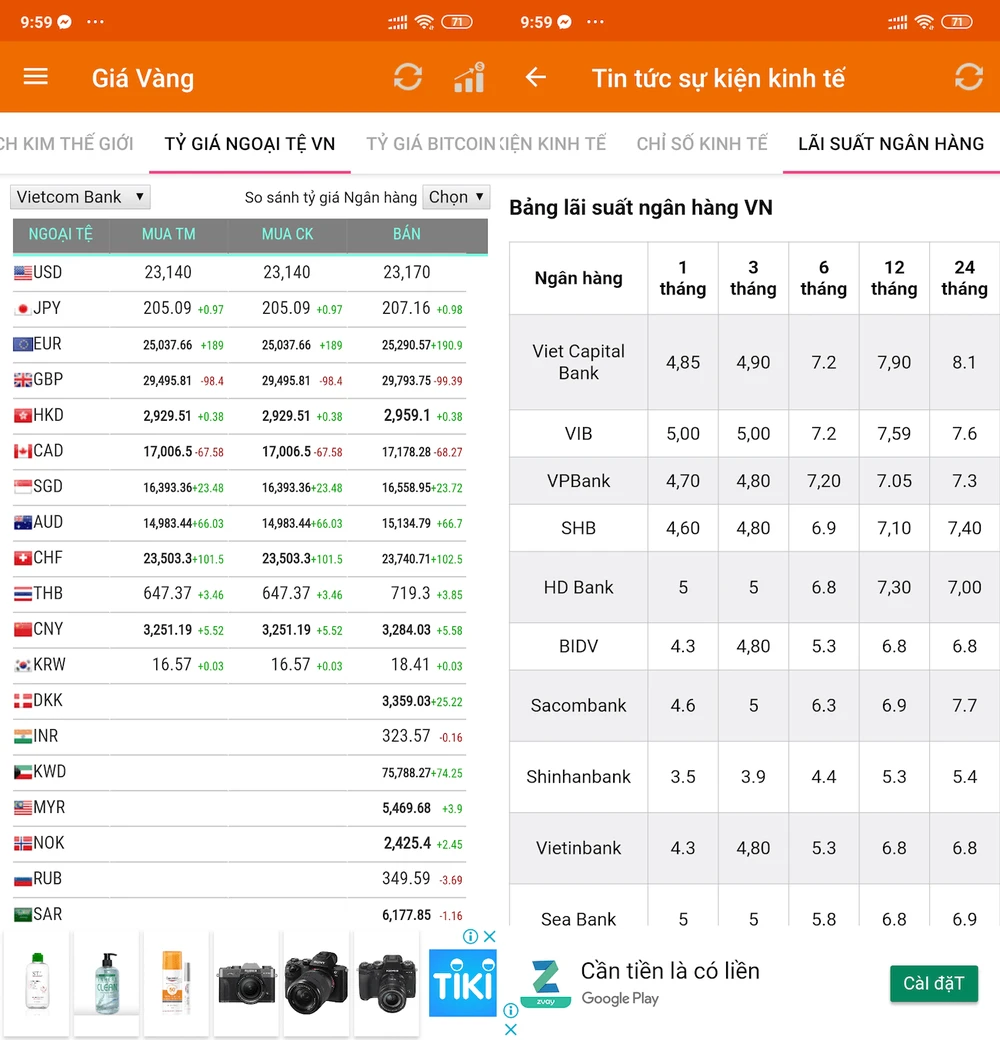Refresh the Tin tức sự kiện kinh tế screen
Viewport: 1000px width, 1040px height.
click(x=968, y=78)
